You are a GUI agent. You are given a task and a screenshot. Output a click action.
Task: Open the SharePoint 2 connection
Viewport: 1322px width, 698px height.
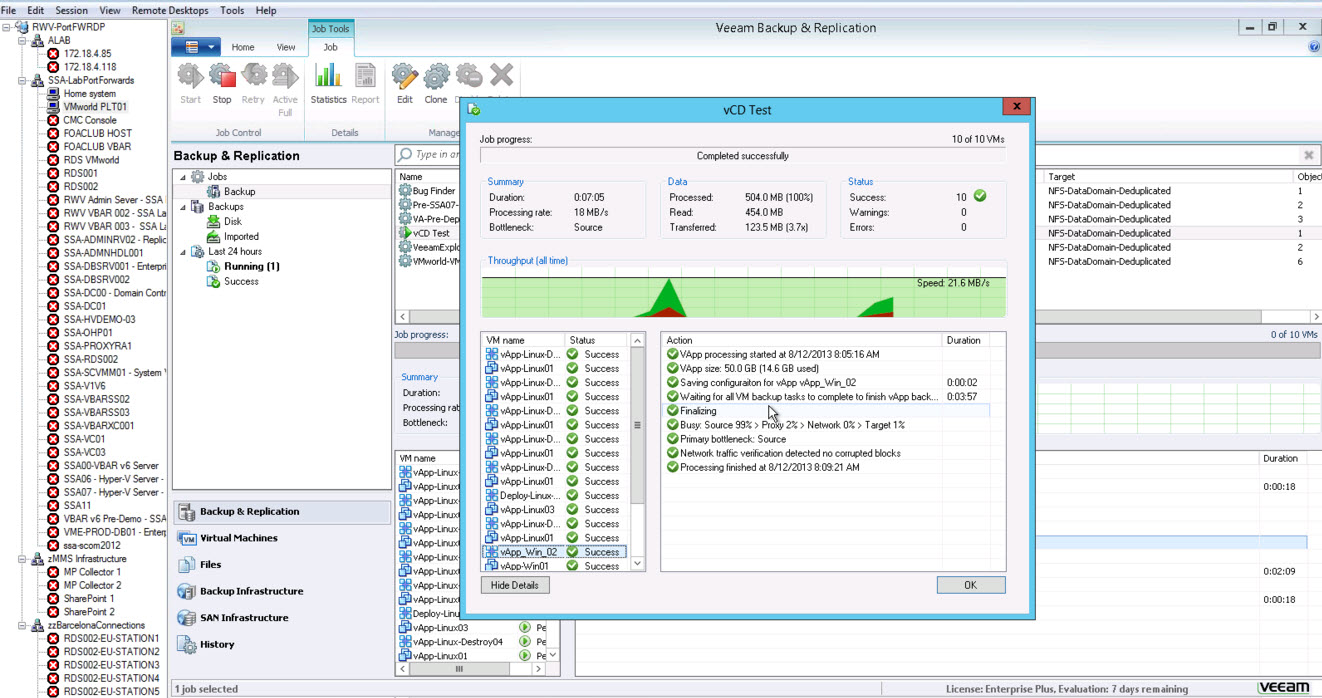click(x=89, y=612)
